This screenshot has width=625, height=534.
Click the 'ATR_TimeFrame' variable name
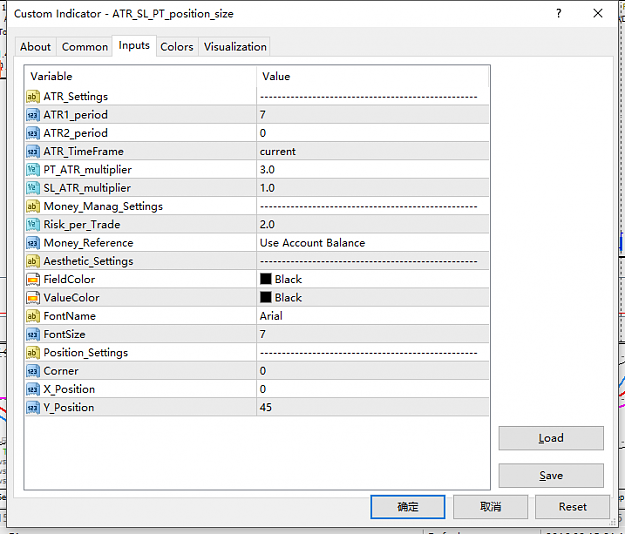click(83, 151)
